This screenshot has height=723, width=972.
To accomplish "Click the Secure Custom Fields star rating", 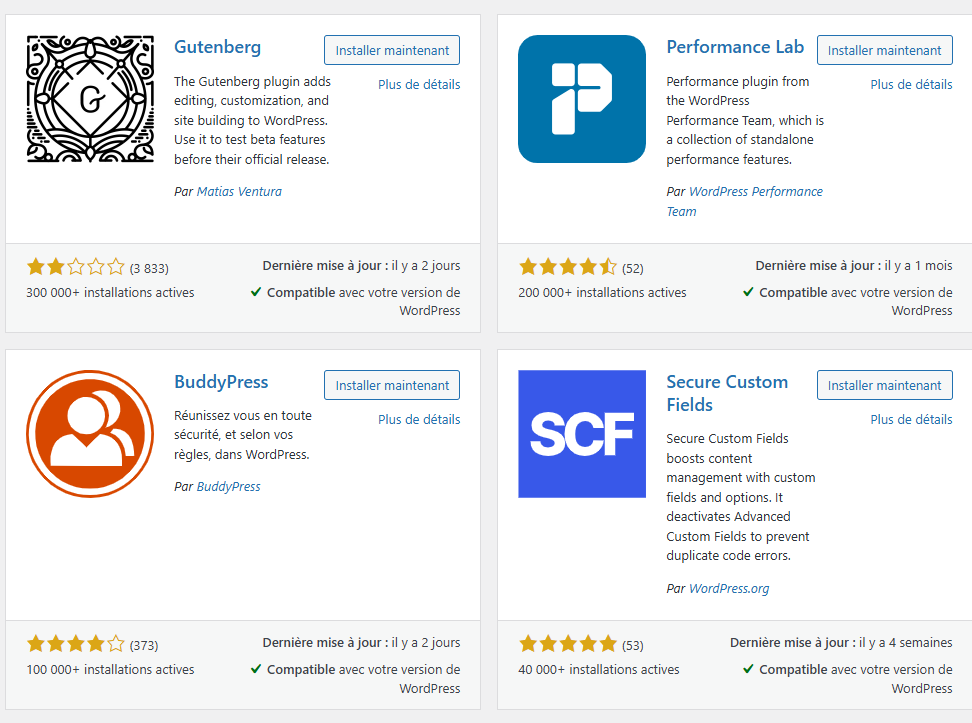I will 568,644.
